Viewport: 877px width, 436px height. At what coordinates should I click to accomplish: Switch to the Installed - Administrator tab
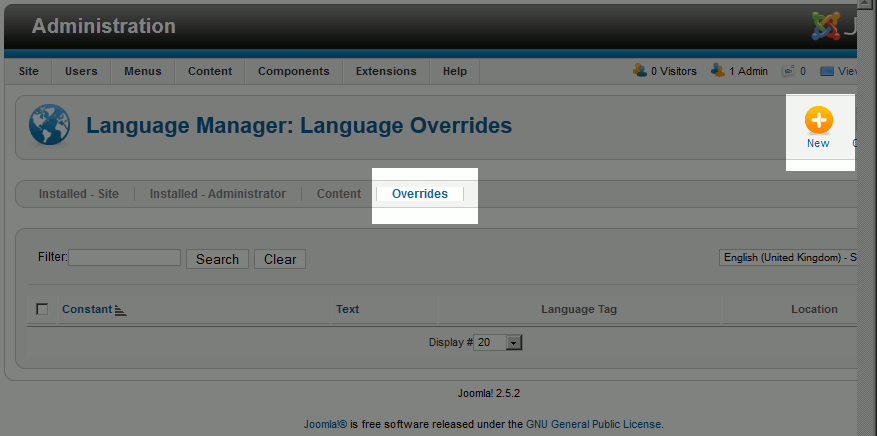(217, 194)
